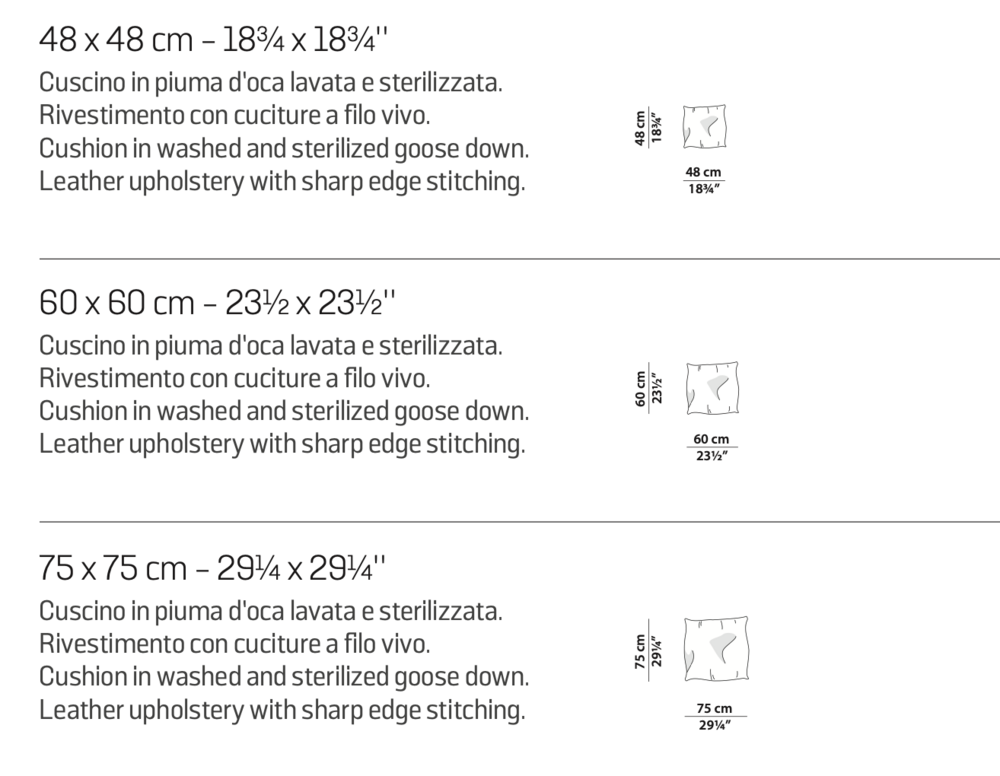Click the 60 cm cushion drawing
The image size is (1000, 776).
pos(712,388)
